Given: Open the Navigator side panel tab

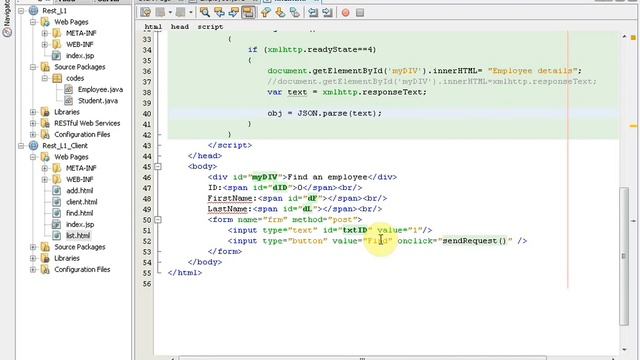Looking at the screenshot, I should click(x=7, y=19).
